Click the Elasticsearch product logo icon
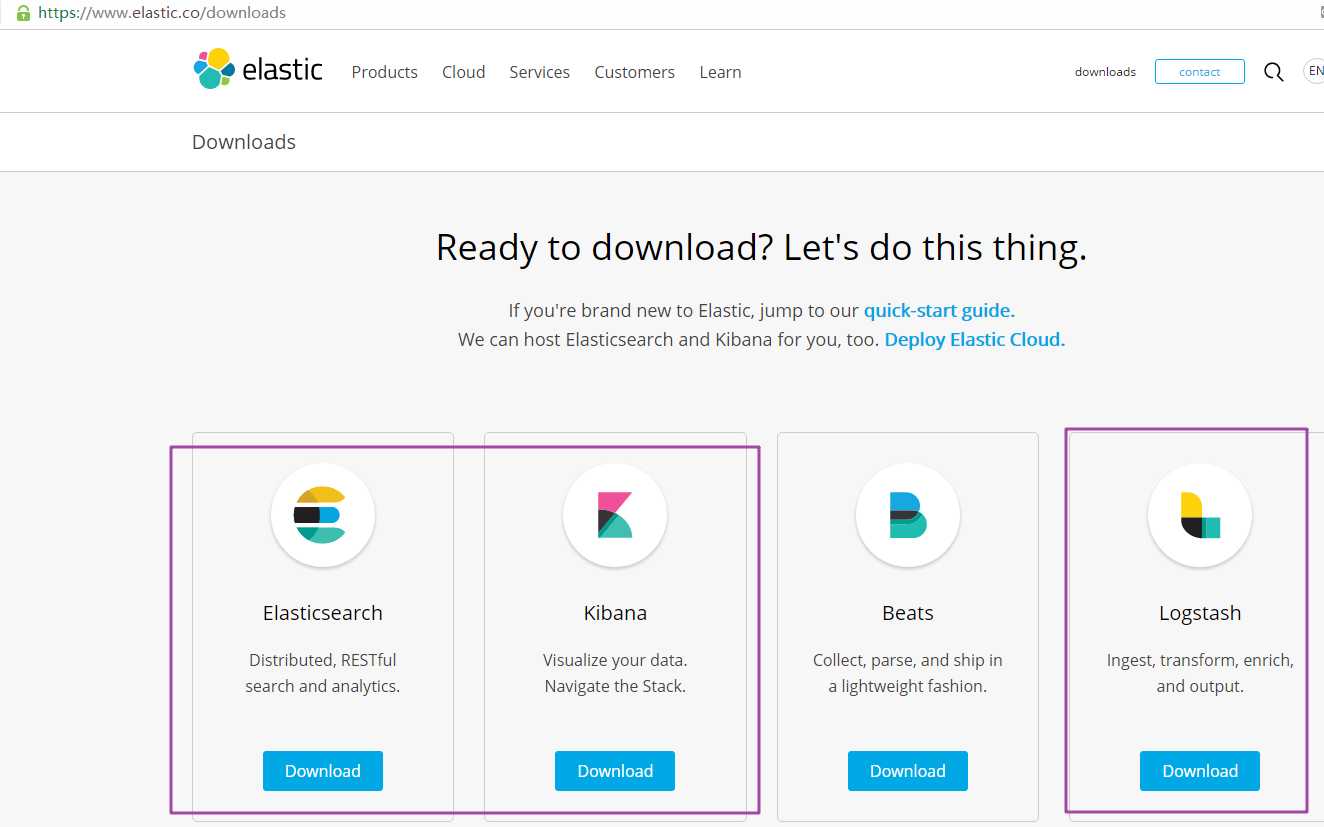The width and height of the screenshot is (1324, 827). (322, 516)
